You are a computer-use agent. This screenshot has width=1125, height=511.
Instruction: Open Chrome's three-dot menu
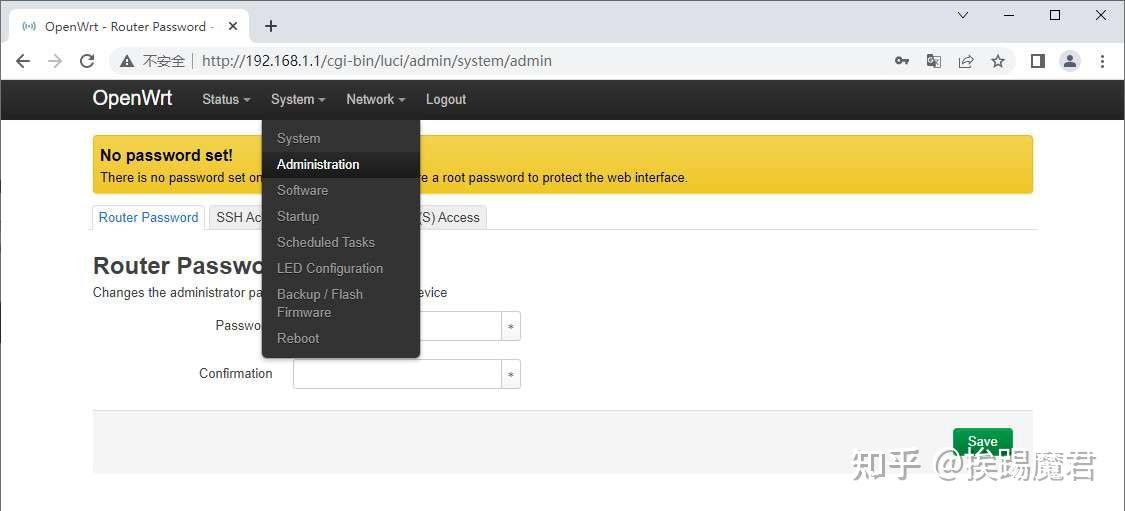pos(1102,61)
